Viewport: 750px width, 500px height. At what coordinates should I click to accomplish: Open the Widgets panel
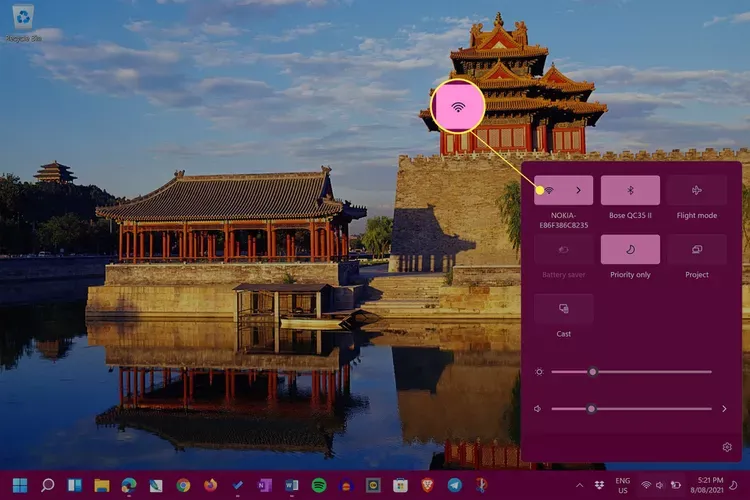coord(75,485)
